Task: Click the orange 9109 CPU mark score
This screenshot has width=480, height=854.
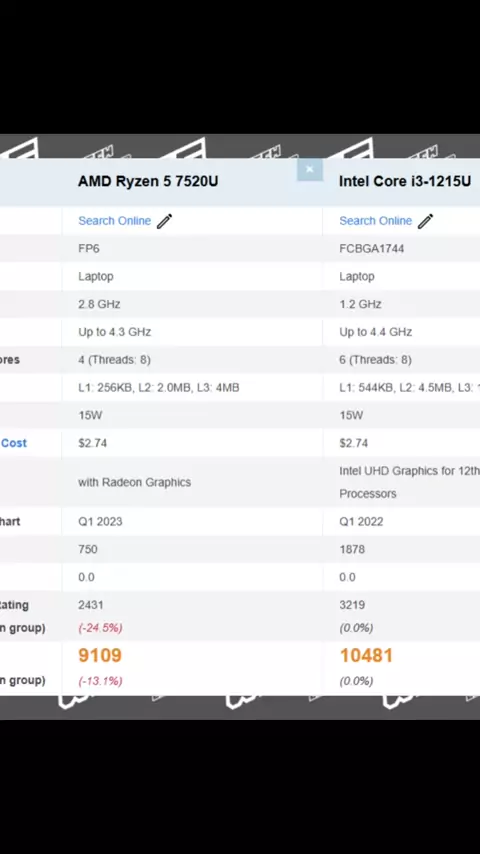Action: point(100,655)
